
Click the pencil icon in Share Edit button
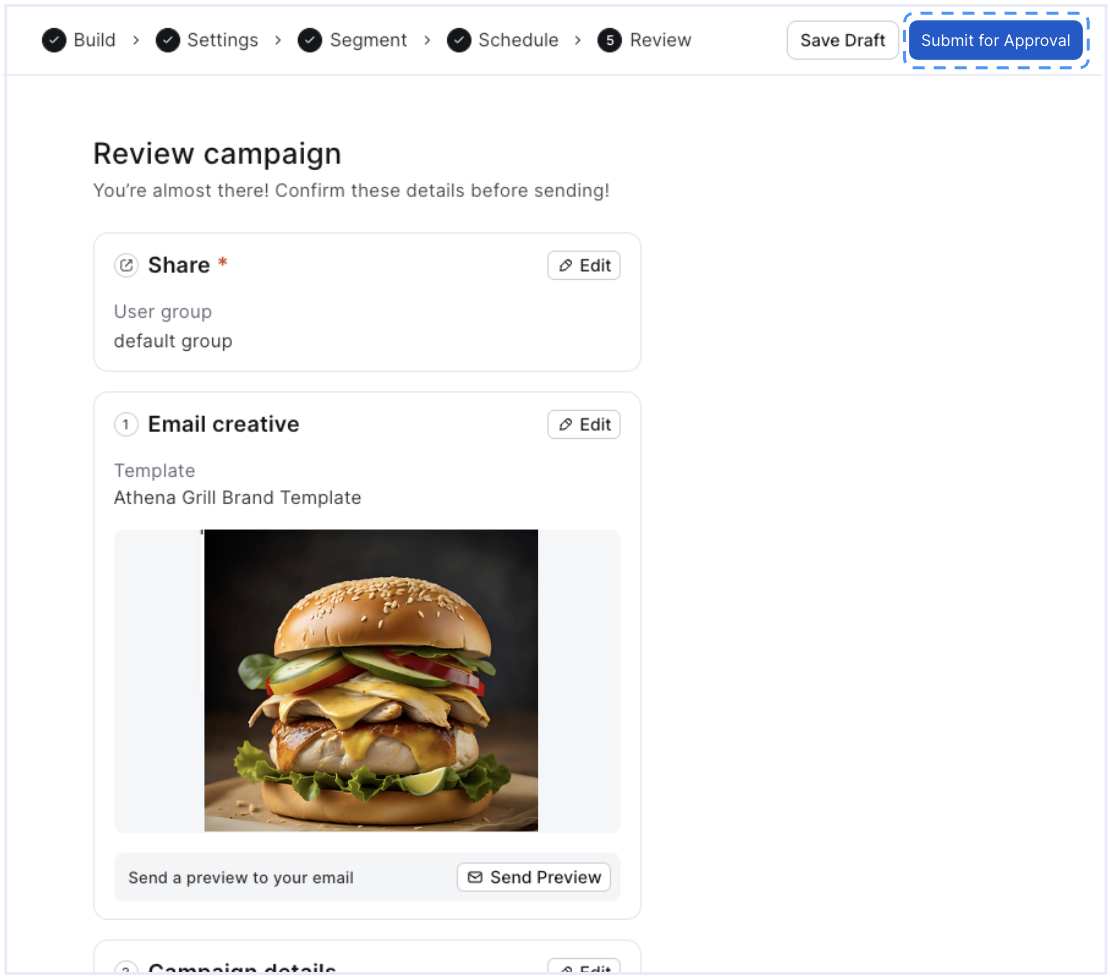coord(566,266)
